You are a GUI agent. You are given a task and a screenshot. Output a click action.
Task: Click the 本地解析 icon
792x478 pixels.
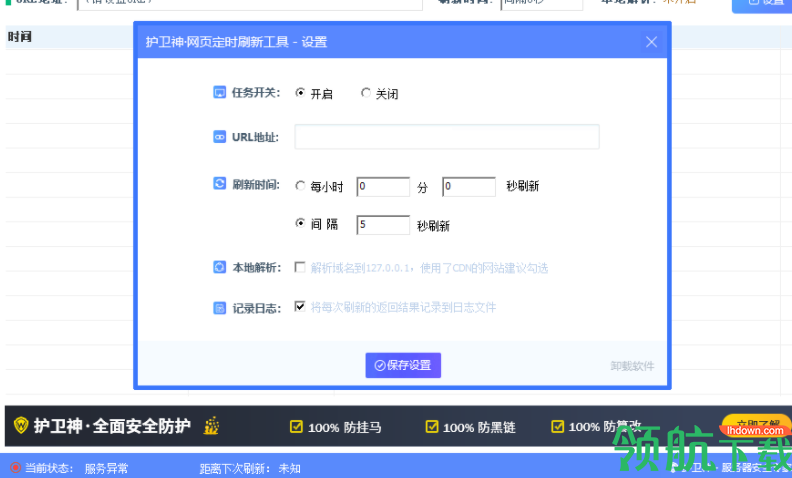click(x=219, y=267)
